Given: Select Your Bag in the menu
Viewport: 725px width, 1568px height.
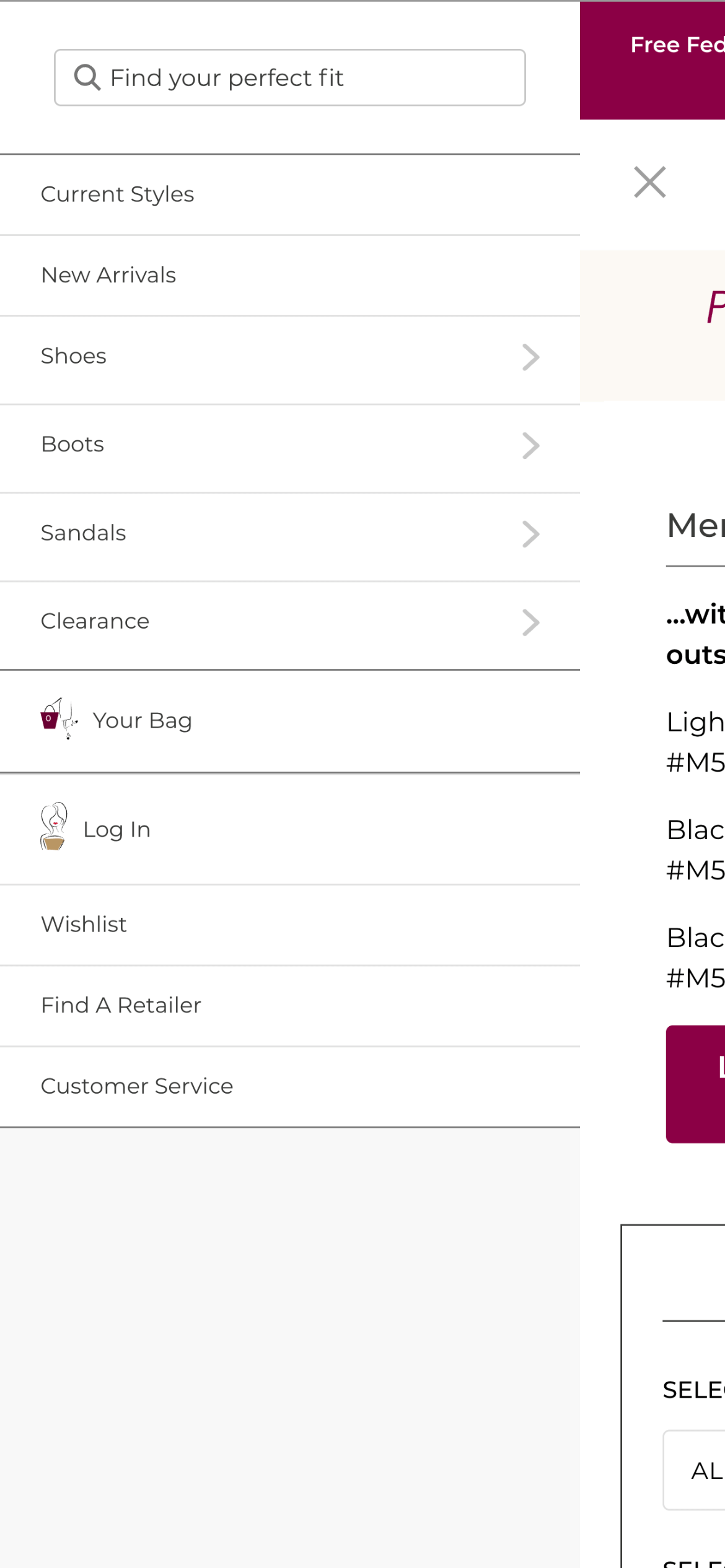Looking at the screenshot, I should pos(143,720).
